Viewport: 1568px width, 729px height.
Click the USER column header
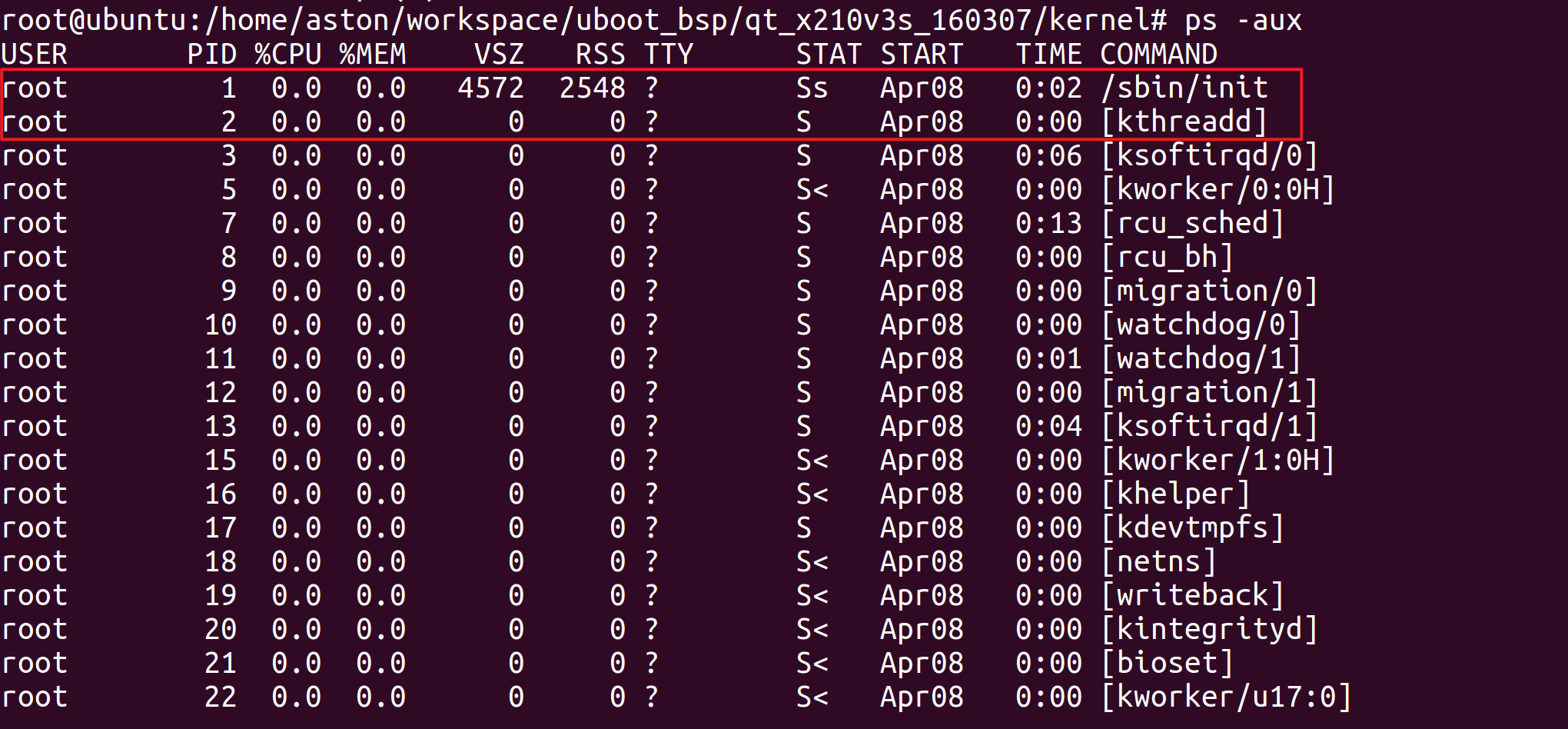click(35, 54)
